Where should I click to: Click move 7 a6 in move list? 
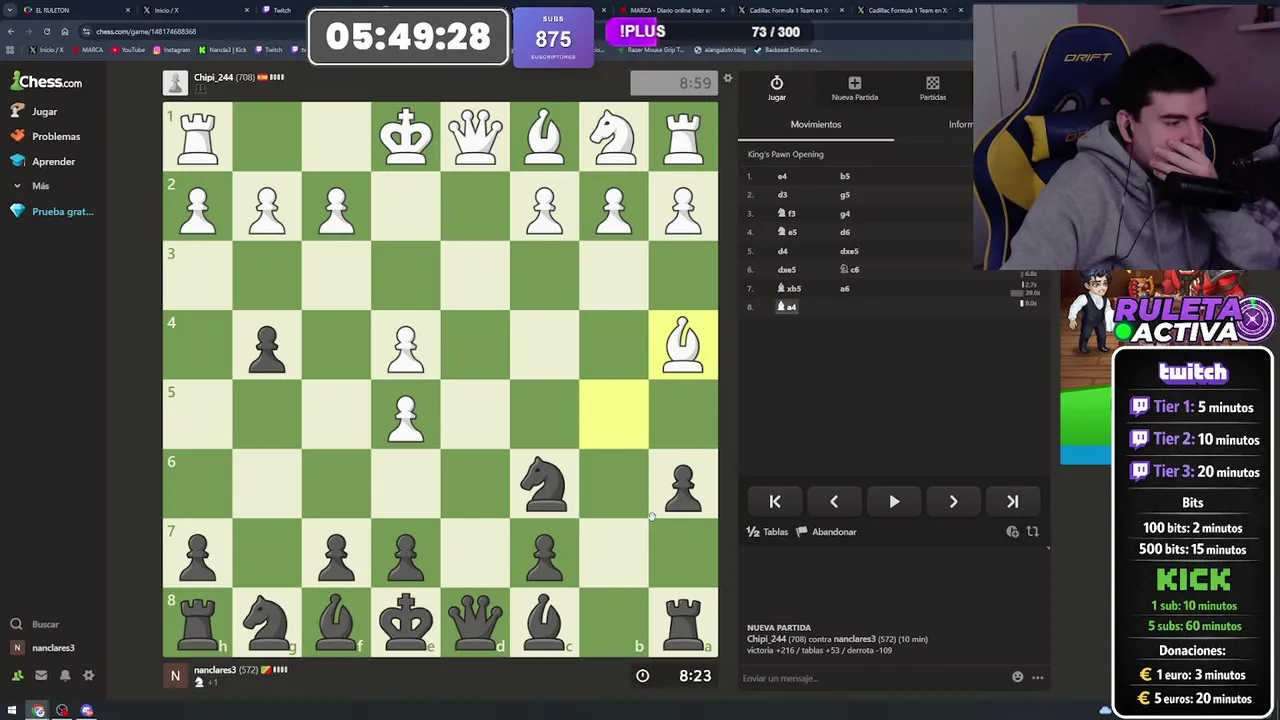coord(845,288)
